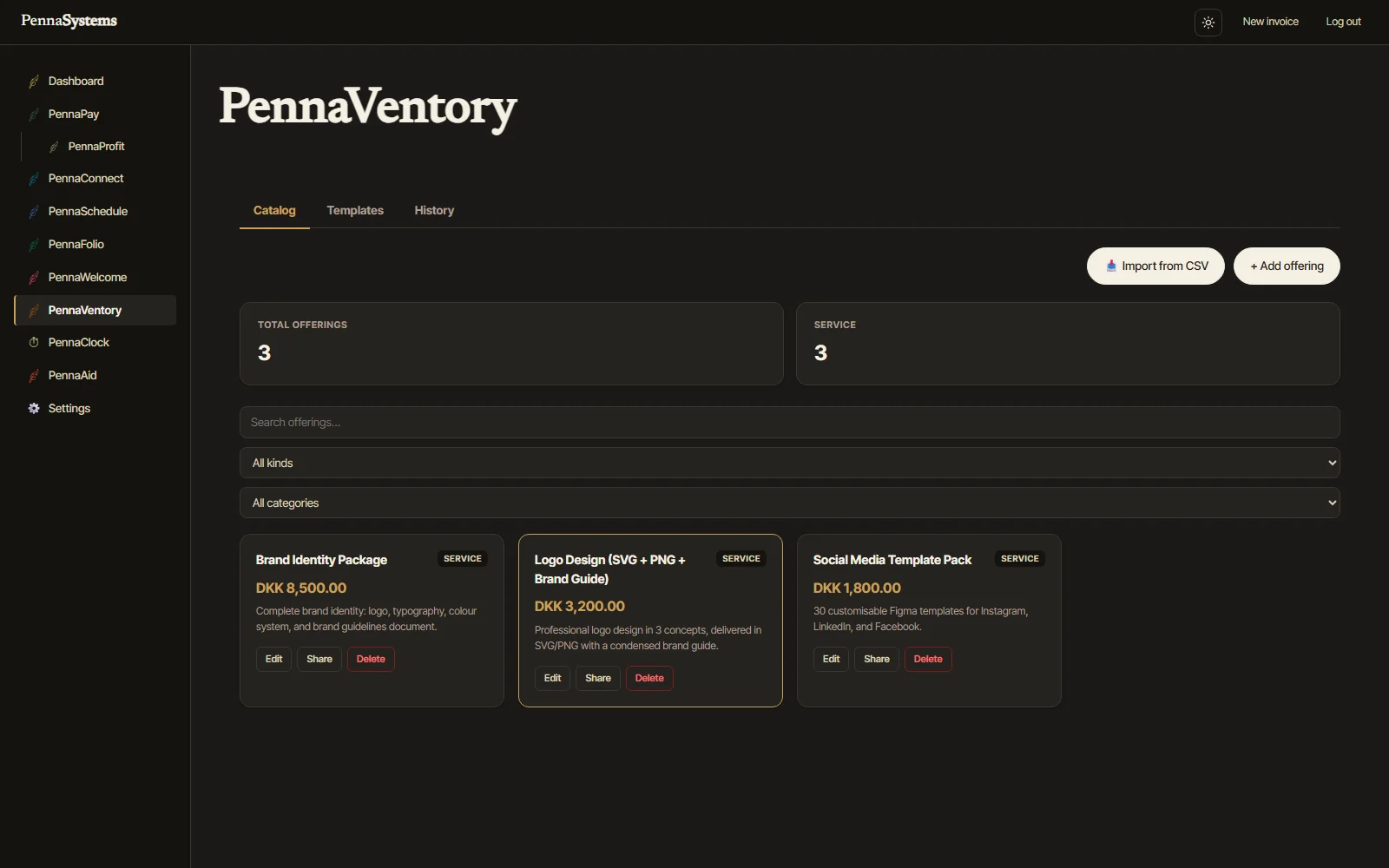Click the PennaClock stopwatch icon
Screen dimensions: 1389x868
34,343
